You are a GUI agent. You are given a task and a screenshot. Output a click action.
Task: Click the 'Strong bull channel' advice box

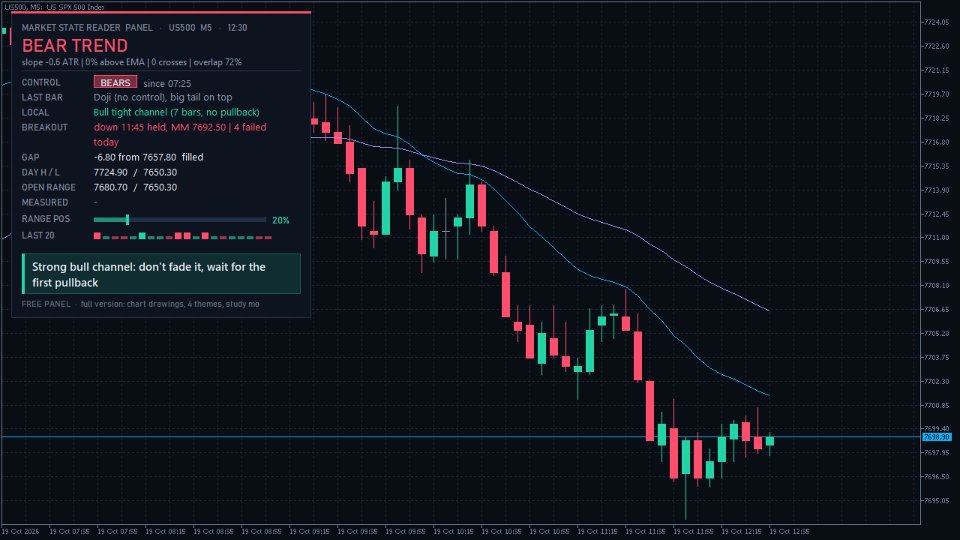(162, 274)
